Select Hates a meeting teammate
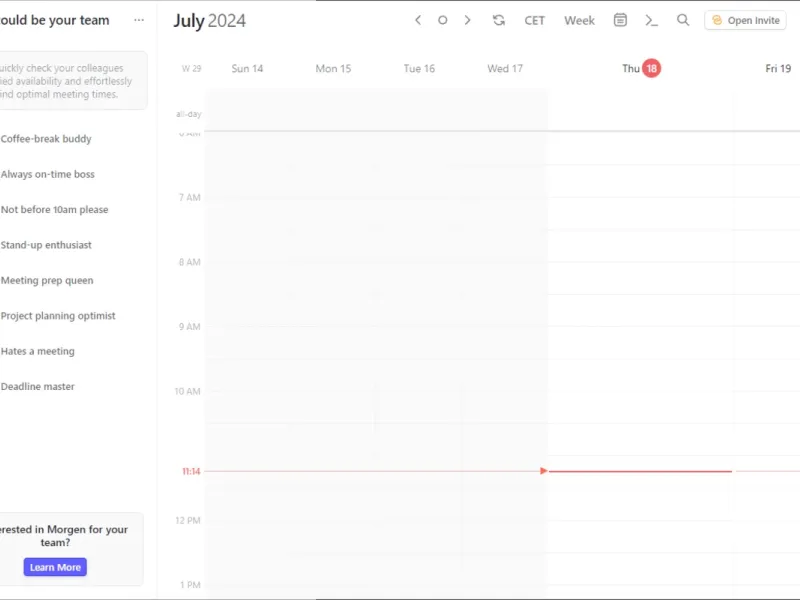The image size is (800, 600). 37,351
